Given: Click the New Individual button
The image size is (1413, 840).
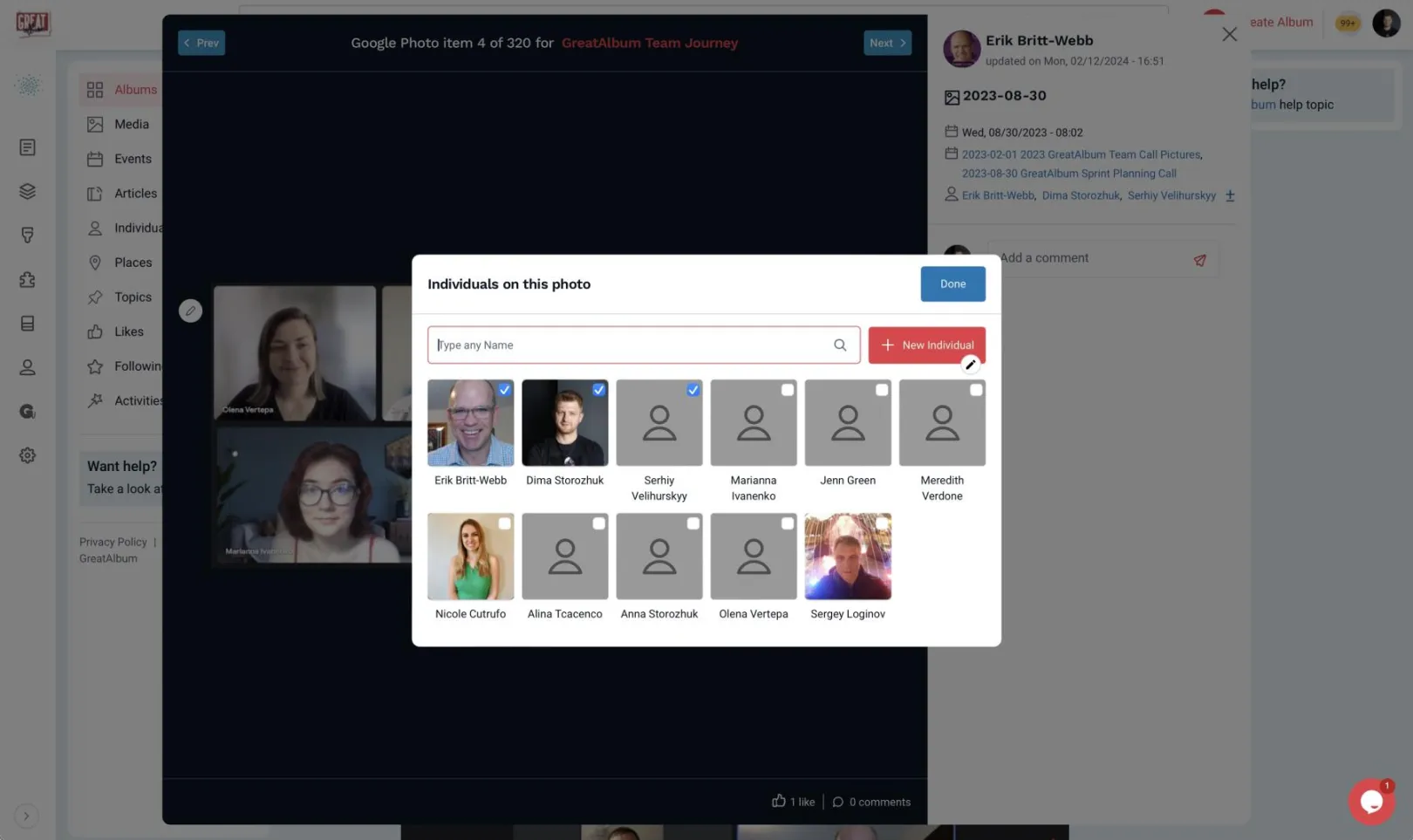Looking at the screenshot, I should point(926,345).
